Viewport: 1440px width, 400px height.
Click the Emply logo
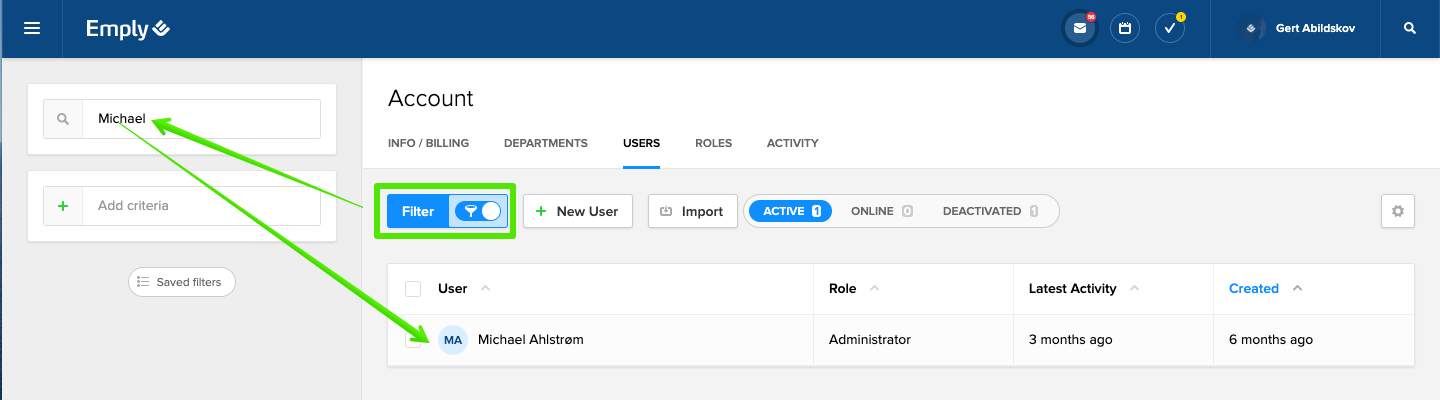coord(128,29)
